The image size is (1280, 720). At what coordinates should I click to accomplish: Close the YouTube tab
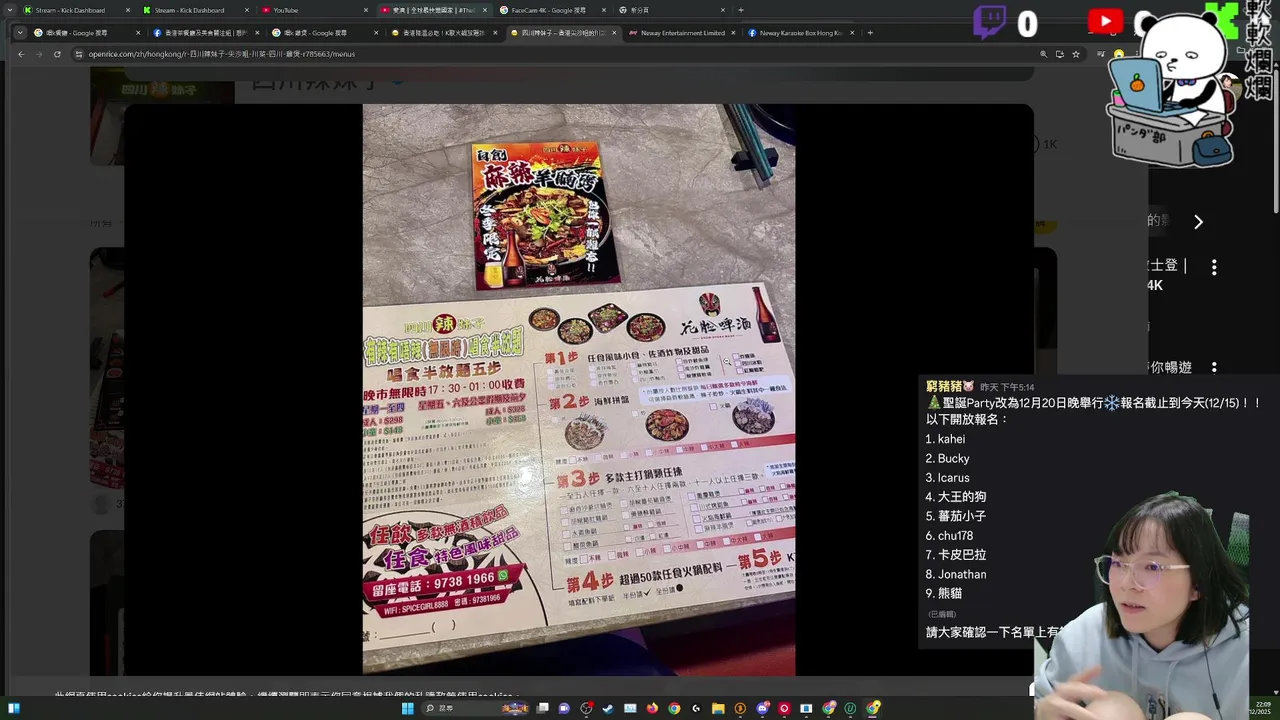coord(365,10)
